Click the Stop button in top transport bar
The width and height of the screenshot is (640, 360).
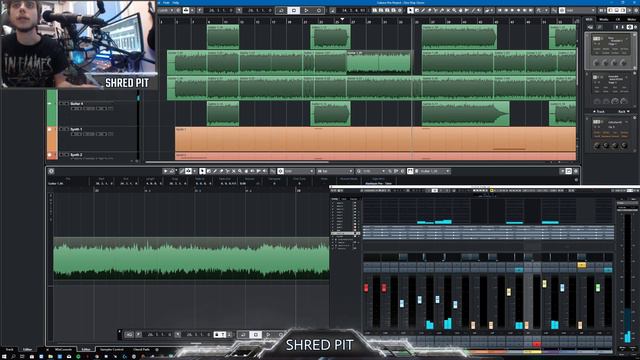click(293, 10)
